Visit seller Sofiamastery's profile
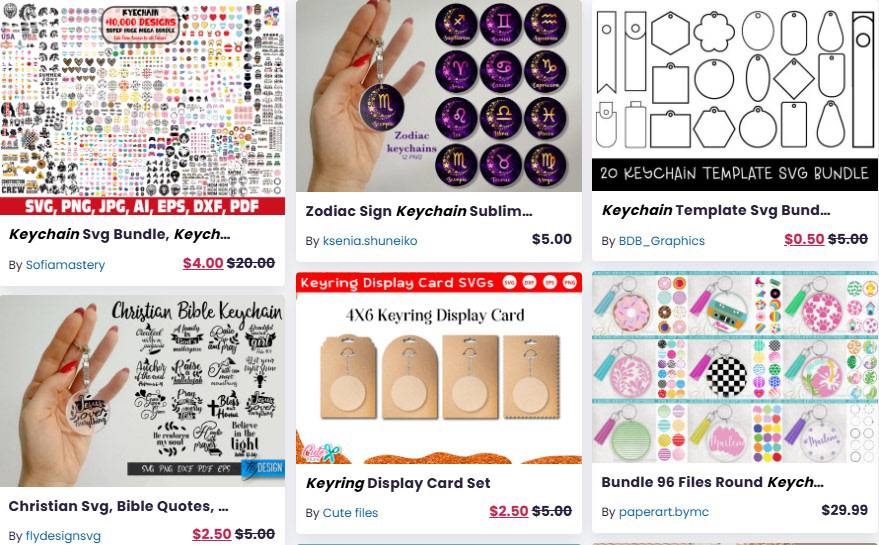Viewport: 879px width, 545px height. (65, 265)
